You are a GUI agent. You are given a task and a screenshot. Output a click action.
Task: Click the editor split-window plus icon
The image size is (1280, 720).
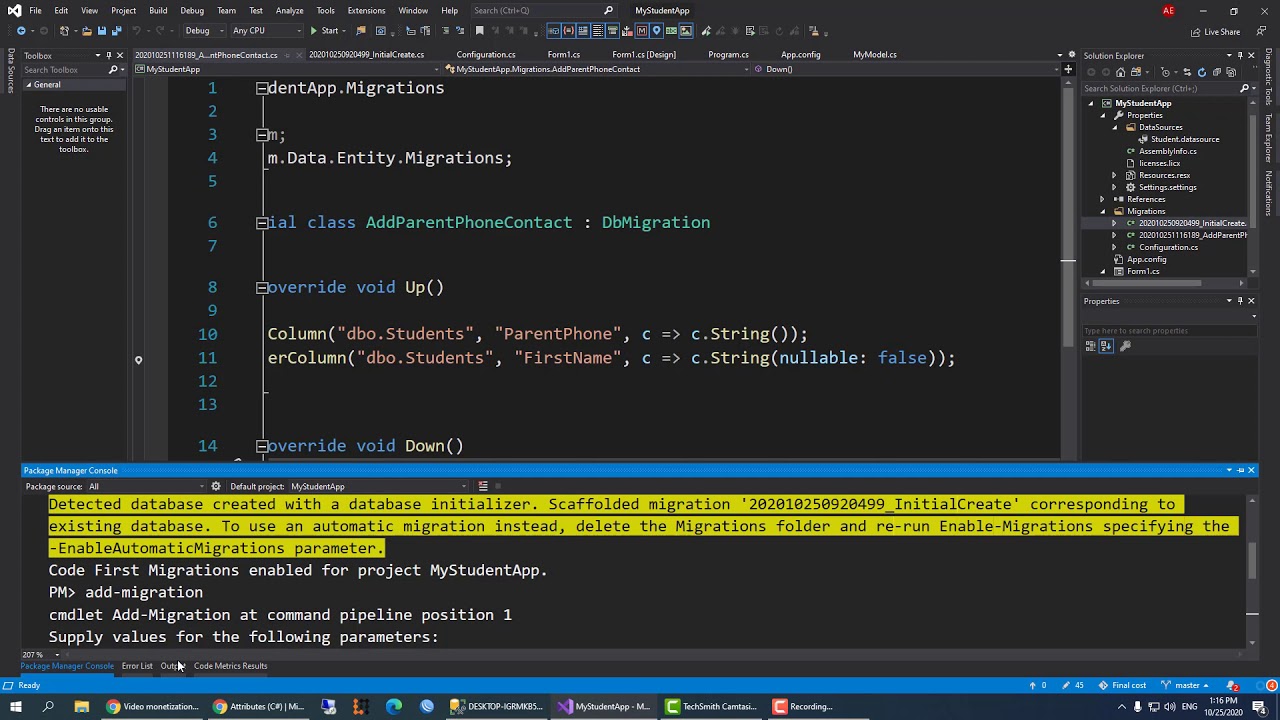point(1068,69)
